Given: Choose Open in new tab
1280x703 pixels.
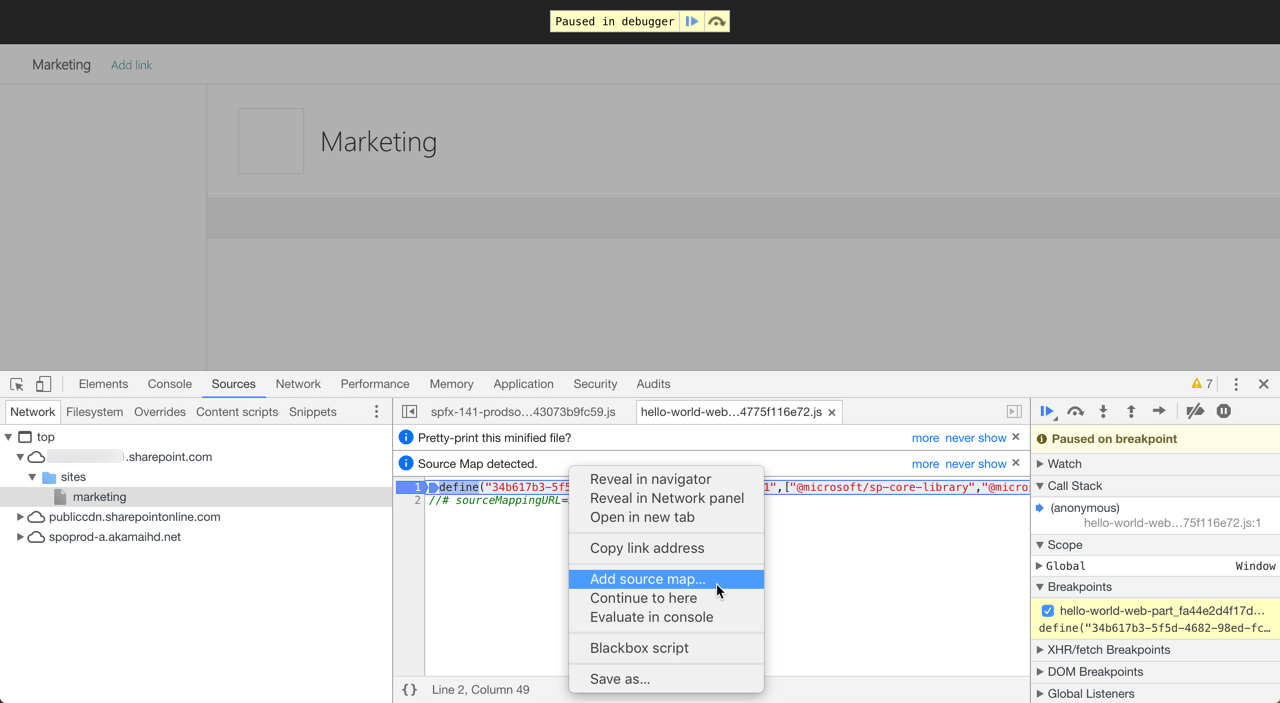Looking at the screenshot, I should (666, 517).
